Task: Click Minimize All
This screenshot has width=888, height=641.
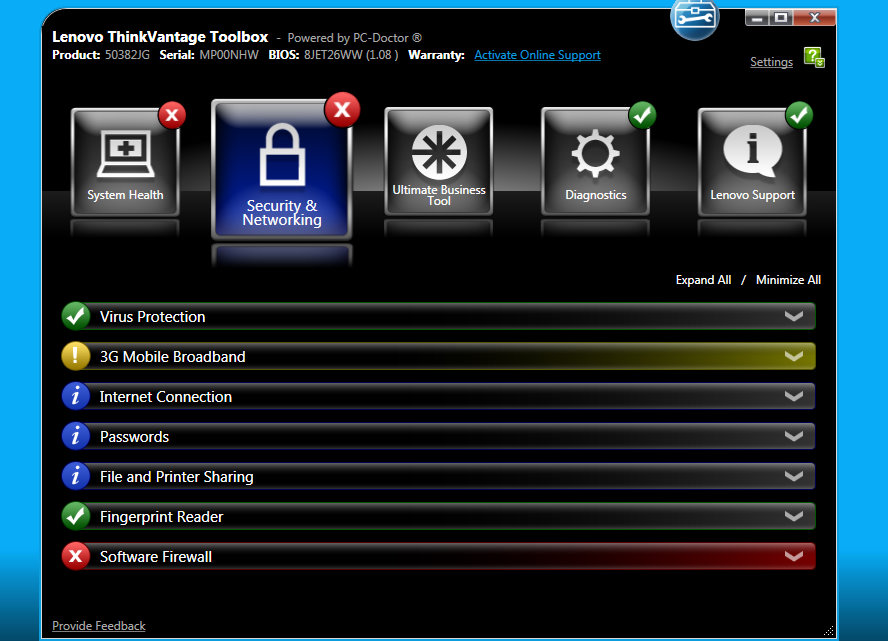Action: [788, 280]
